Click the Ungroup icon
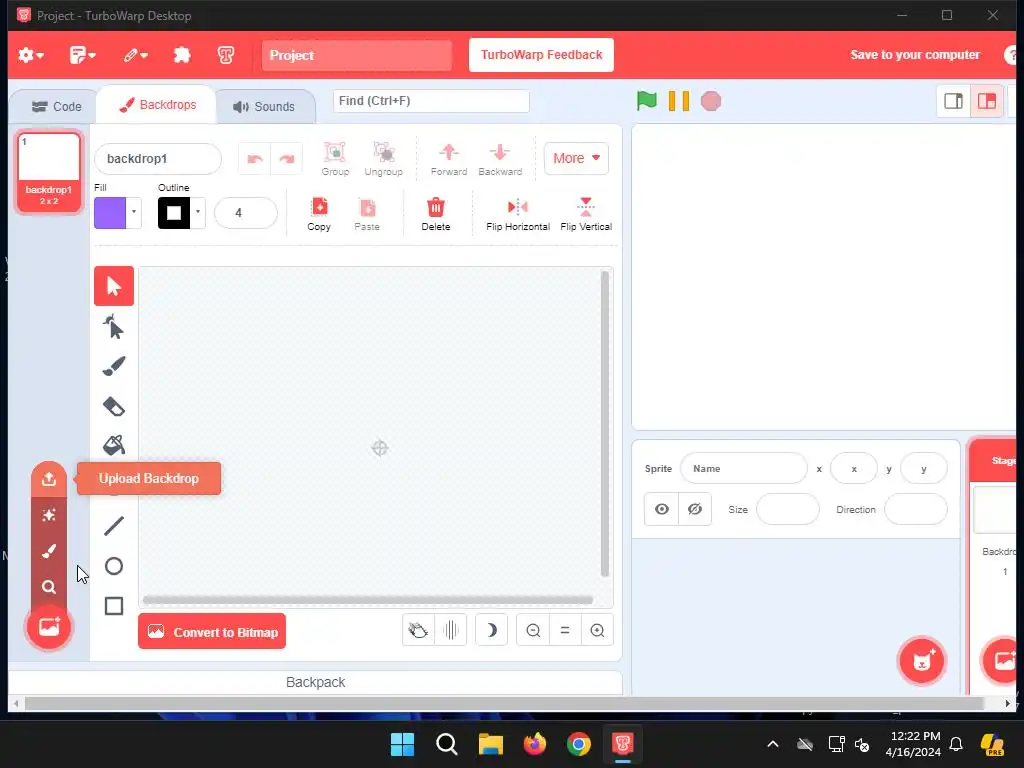The height and width of the screenshot is (768, 1024). click(x=383, y=159)
